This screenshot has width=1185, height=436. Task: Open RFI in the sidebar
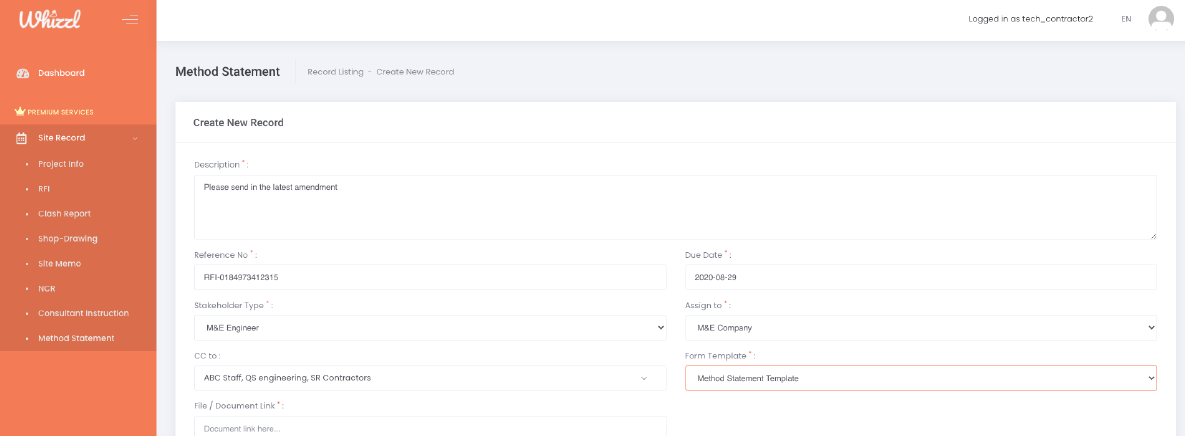coord(44,188)
